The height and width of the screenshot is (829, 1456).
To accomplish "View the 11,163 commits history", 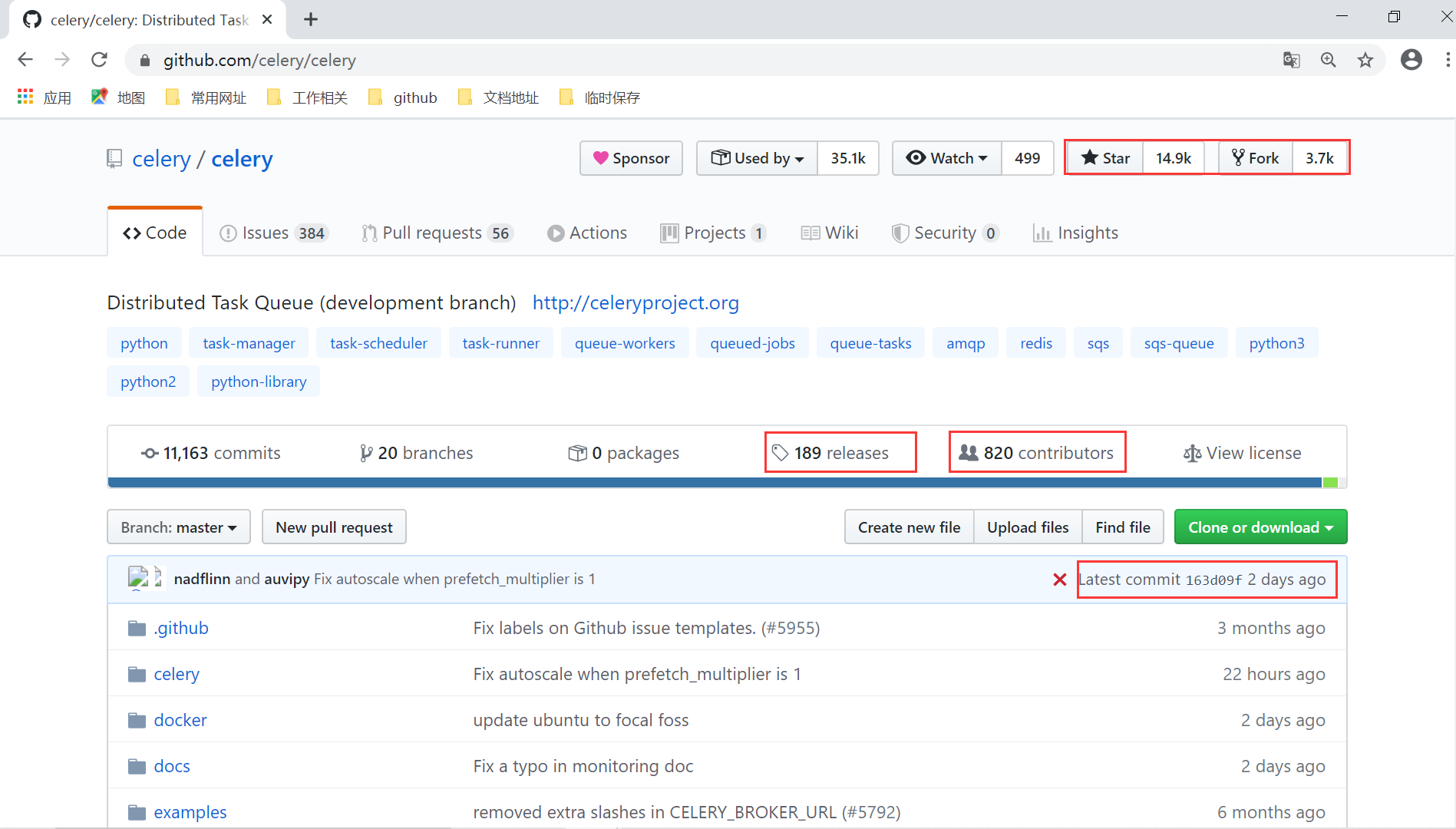I will tap(211, 453).
